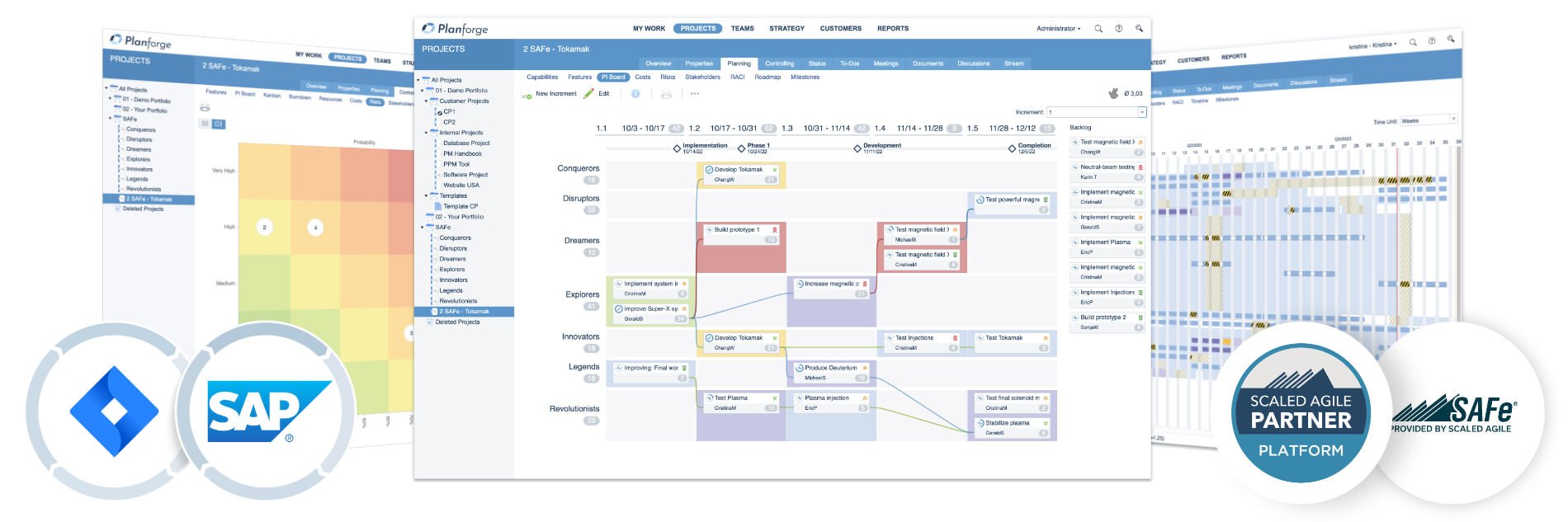Open the Roadmap sub-tab

pos(767,78)
